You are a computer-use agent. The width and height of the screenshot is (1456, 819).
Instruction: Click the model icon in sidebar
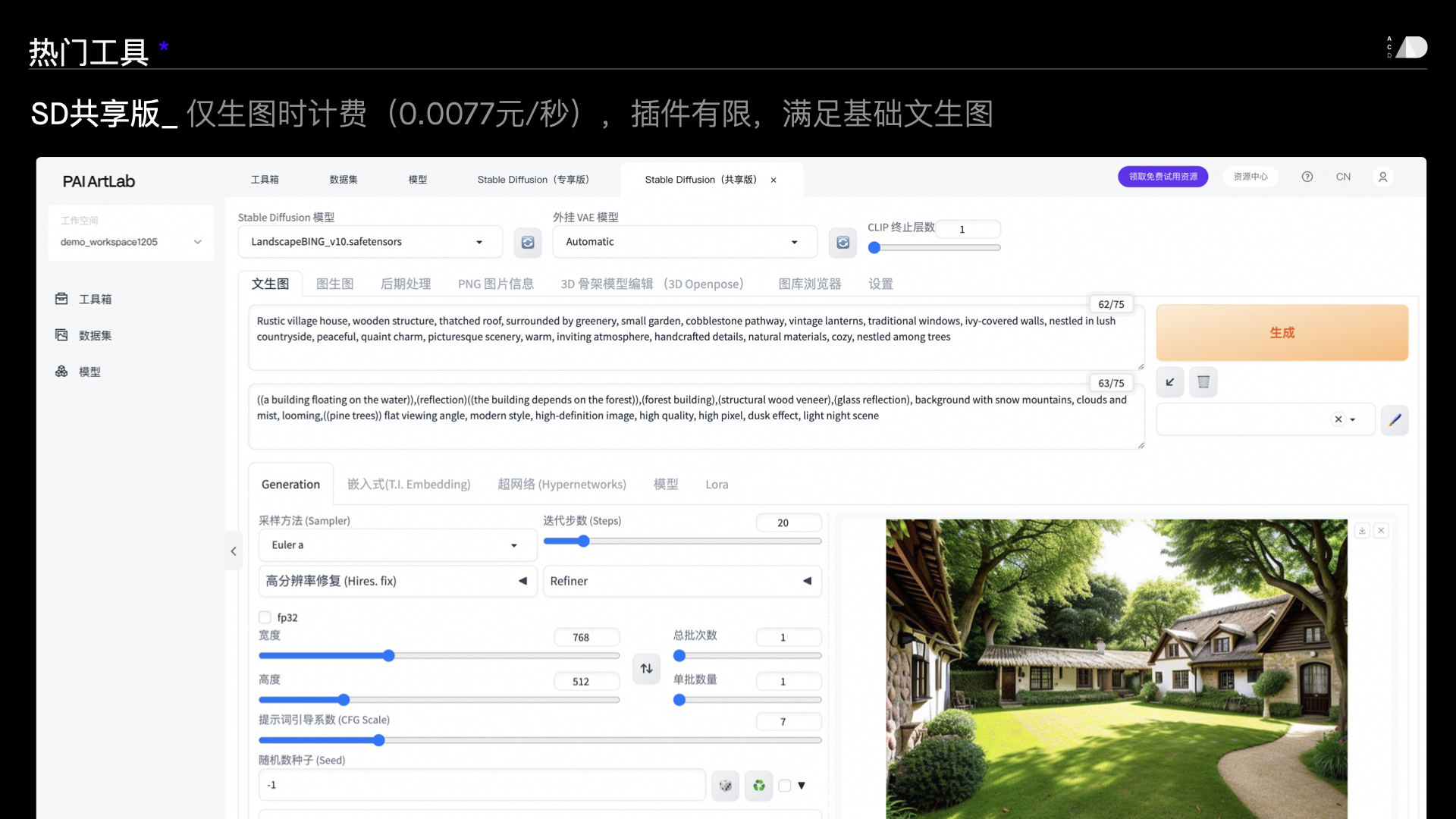click(61, 372)
